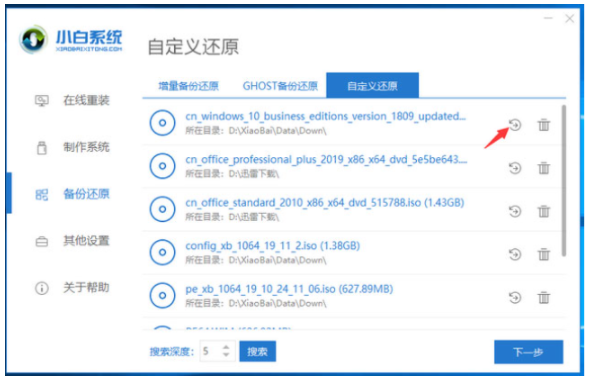Switch to the GHOST备份还原 tab

(x=280, y=86)
